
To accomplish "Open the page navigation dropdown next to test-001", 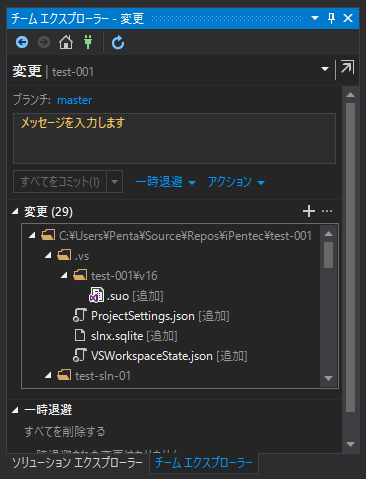I will [x=325, y=69].
